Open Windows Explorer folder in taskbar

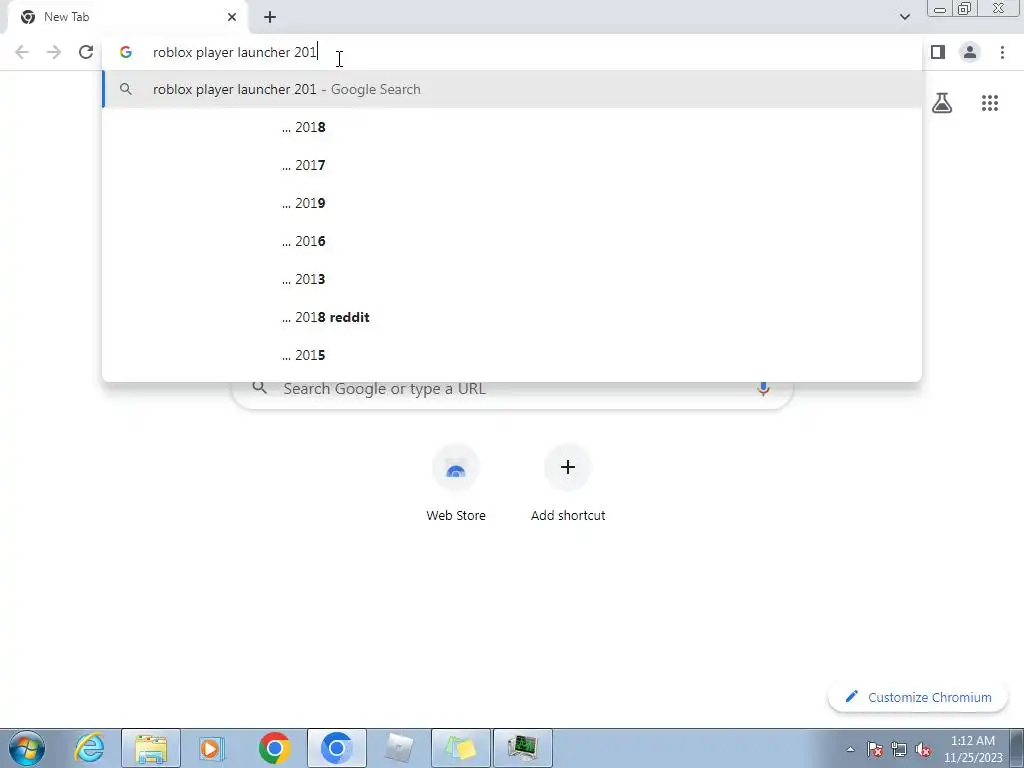pyautogui.click(x=151, y=748)
